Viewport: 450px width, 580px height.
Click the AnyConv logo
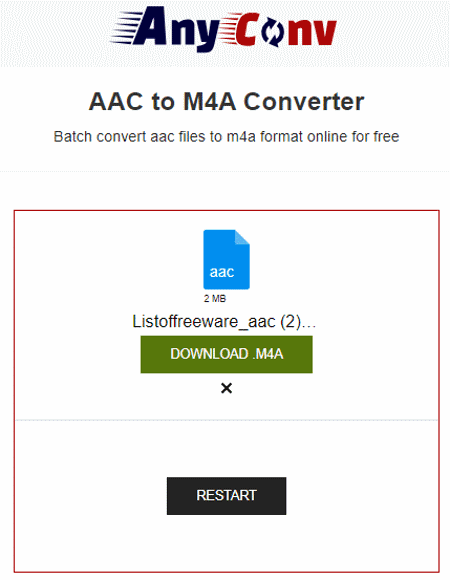[224, 29]
